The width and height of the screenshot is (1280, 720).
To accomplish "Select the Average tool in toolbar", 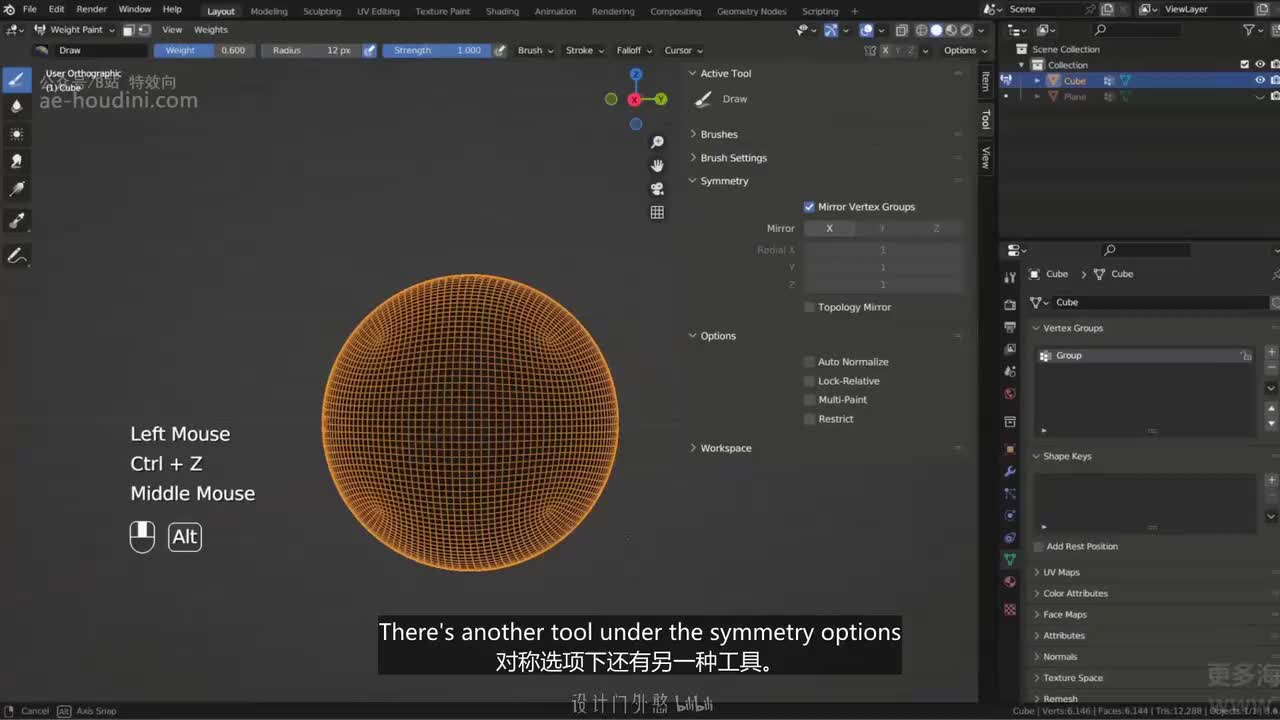I will coord(17,133).
